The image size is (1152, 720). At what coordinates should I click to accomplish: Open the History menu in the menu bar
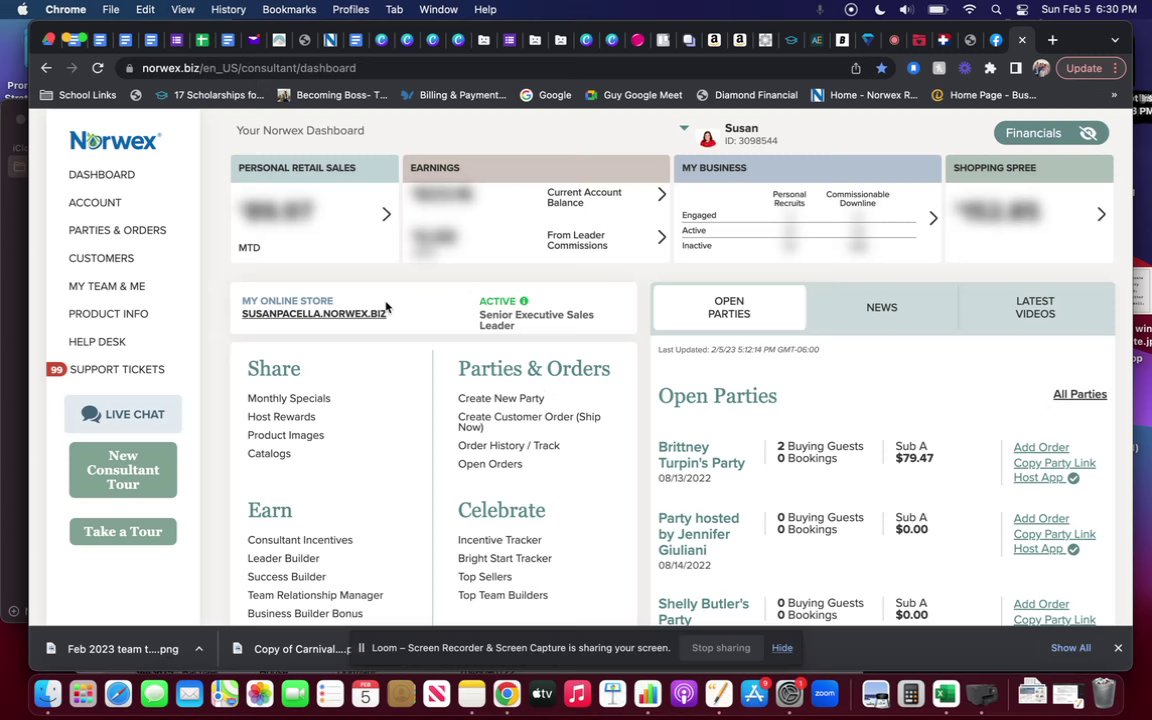(x=228, y=10)
